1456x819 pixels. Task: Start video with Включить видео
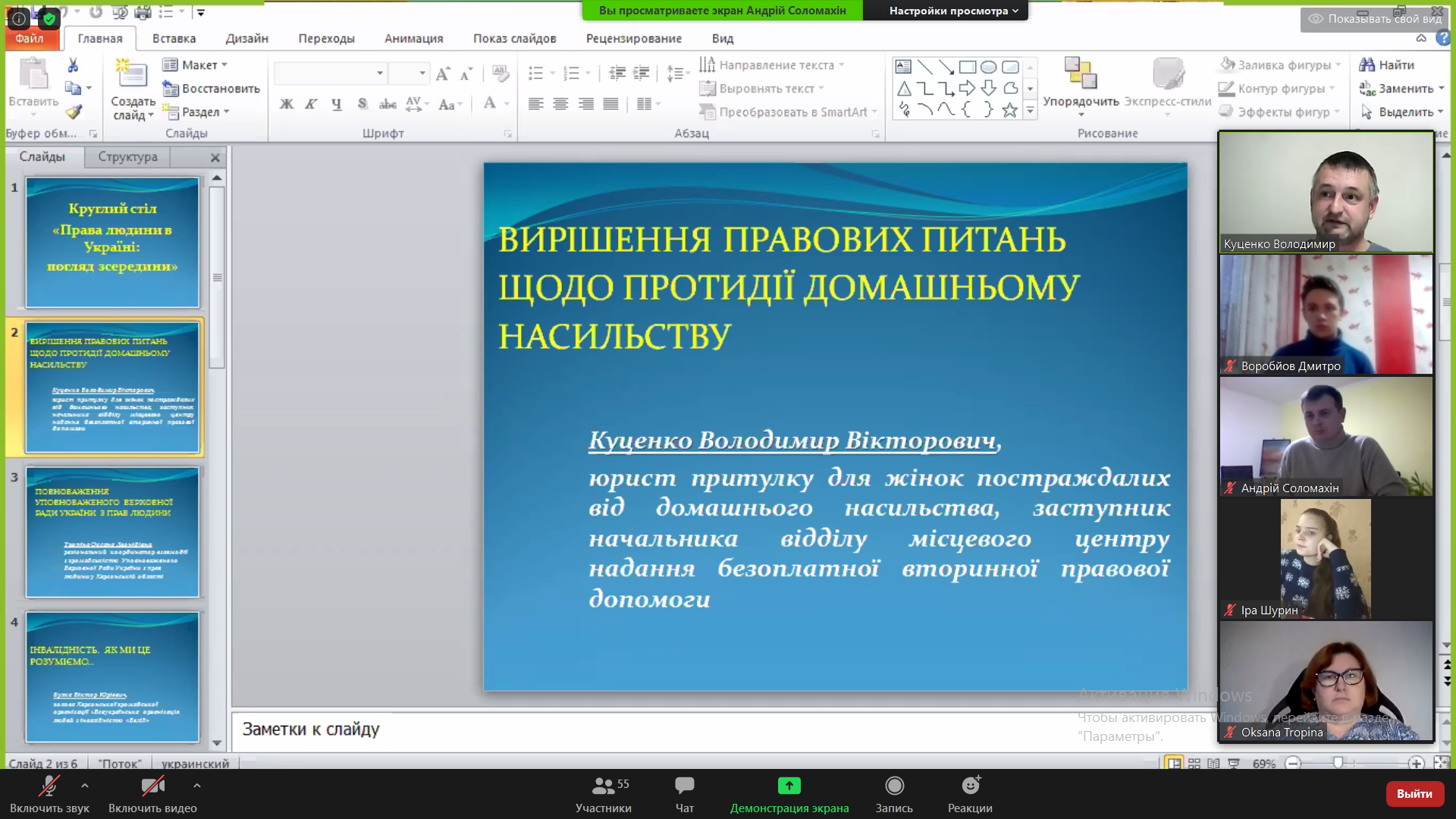152,794
